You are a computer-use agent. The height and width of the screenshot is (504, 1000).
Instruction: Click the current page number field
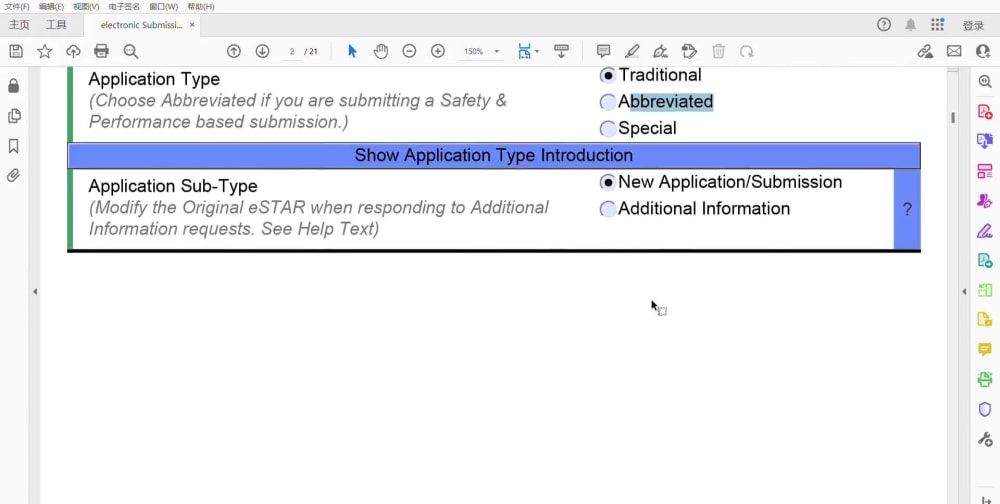(x=291, y=52)
